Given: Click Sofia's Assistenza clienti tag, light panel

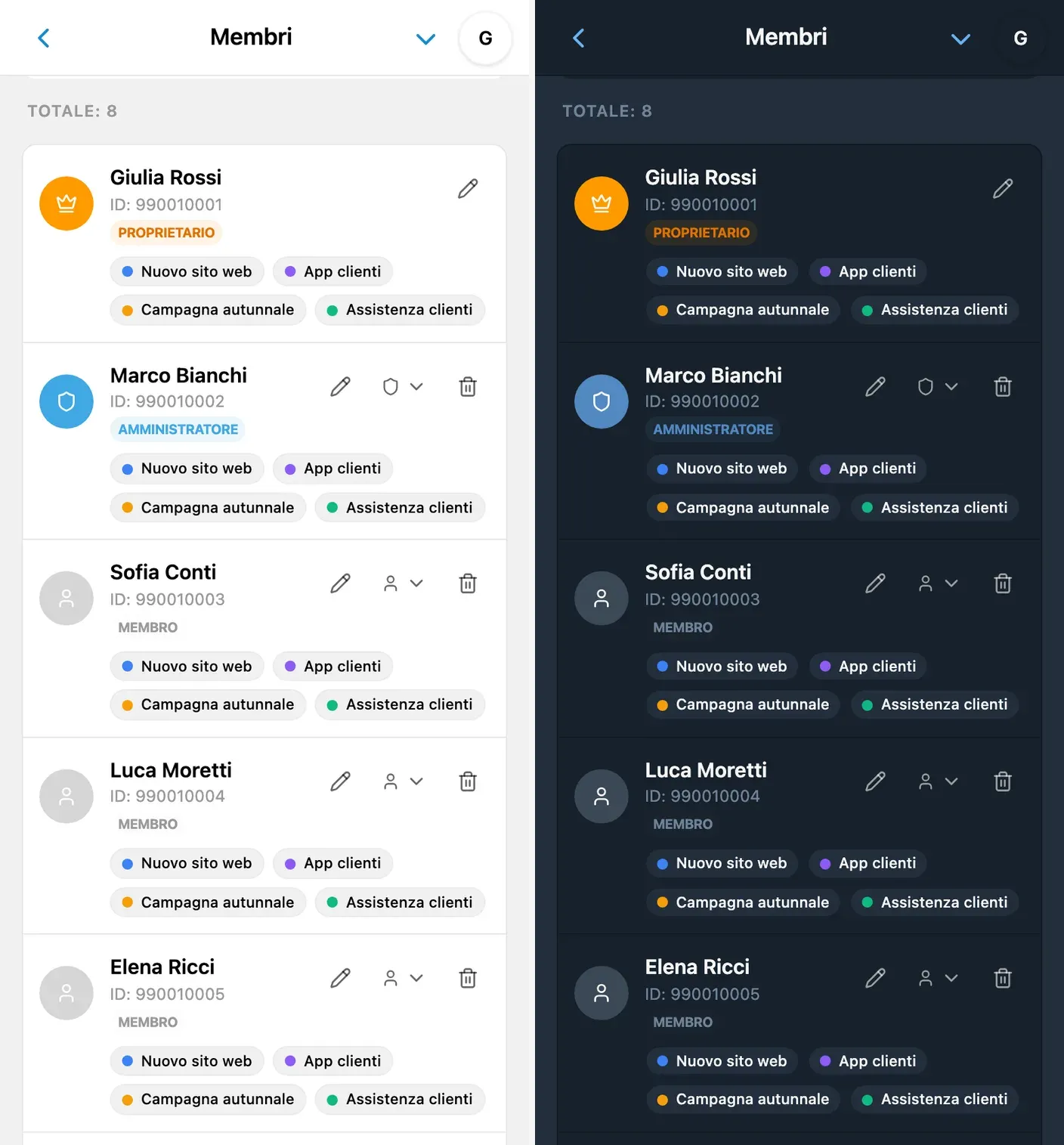Looking at the screenshot, I should click(400, 704).
